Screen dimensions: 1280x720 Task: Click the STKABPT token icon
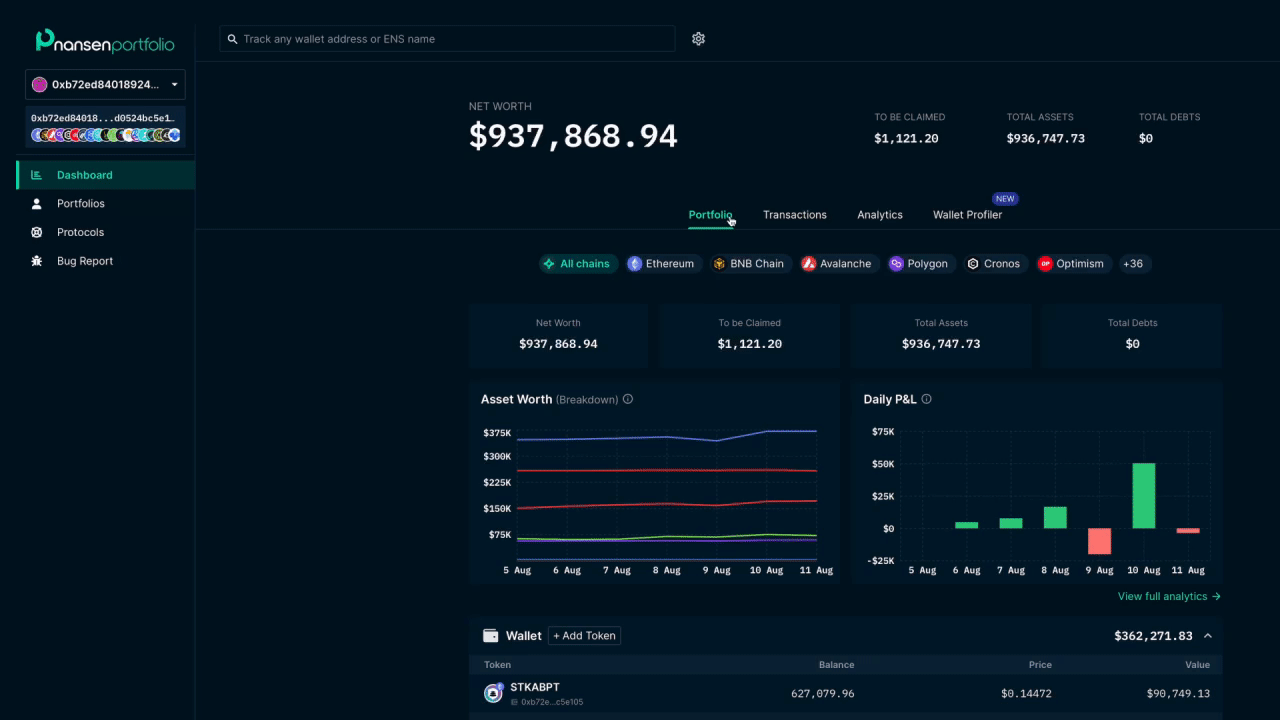pos(493,692)
